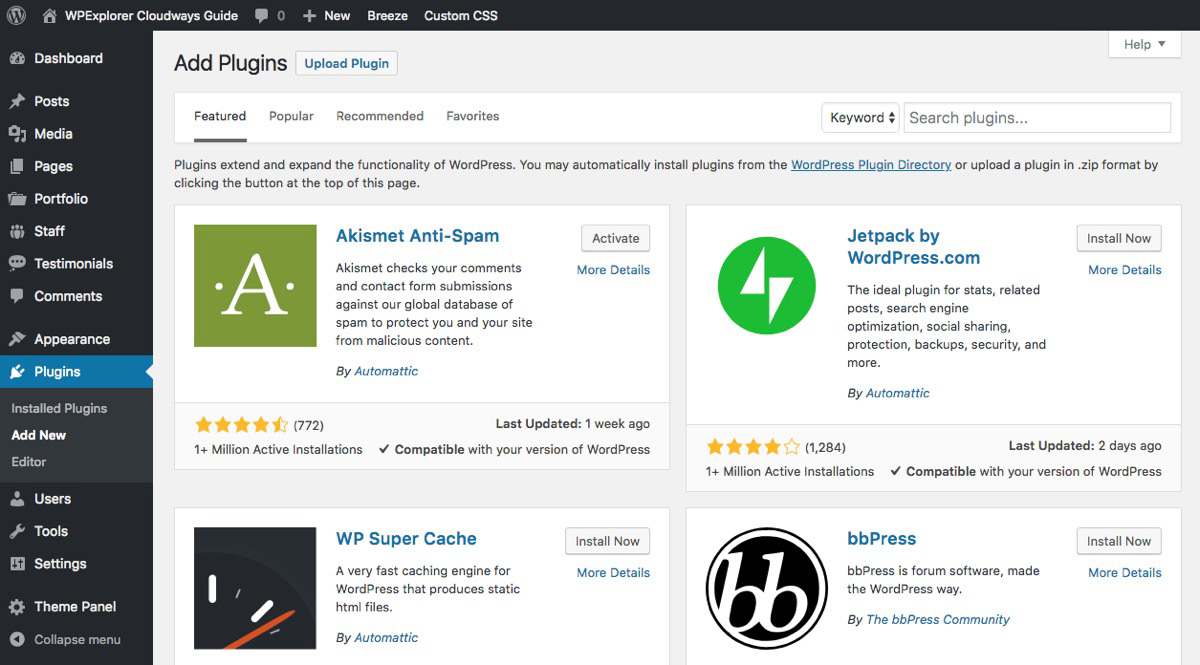This screenshot has height=665, width=1200.
Task: Open WPExplorer Cloudways Guide site name
Action: click(151, 16)
